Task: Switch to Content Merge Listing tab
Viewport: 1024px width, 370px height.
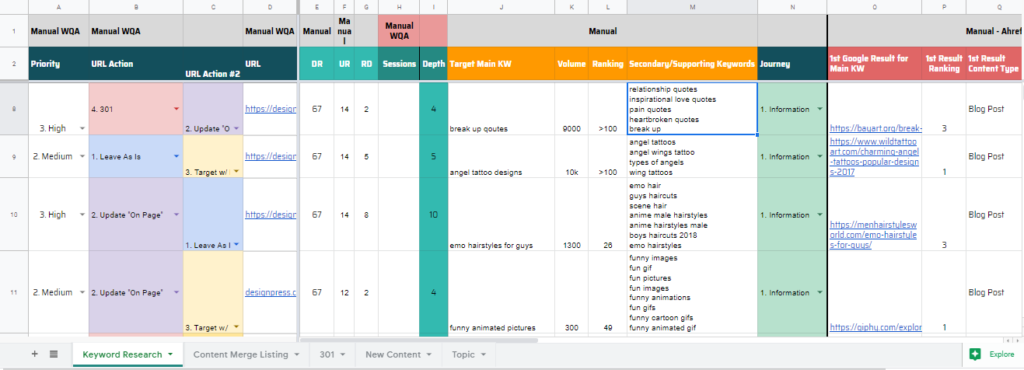Action: (240, 354)
